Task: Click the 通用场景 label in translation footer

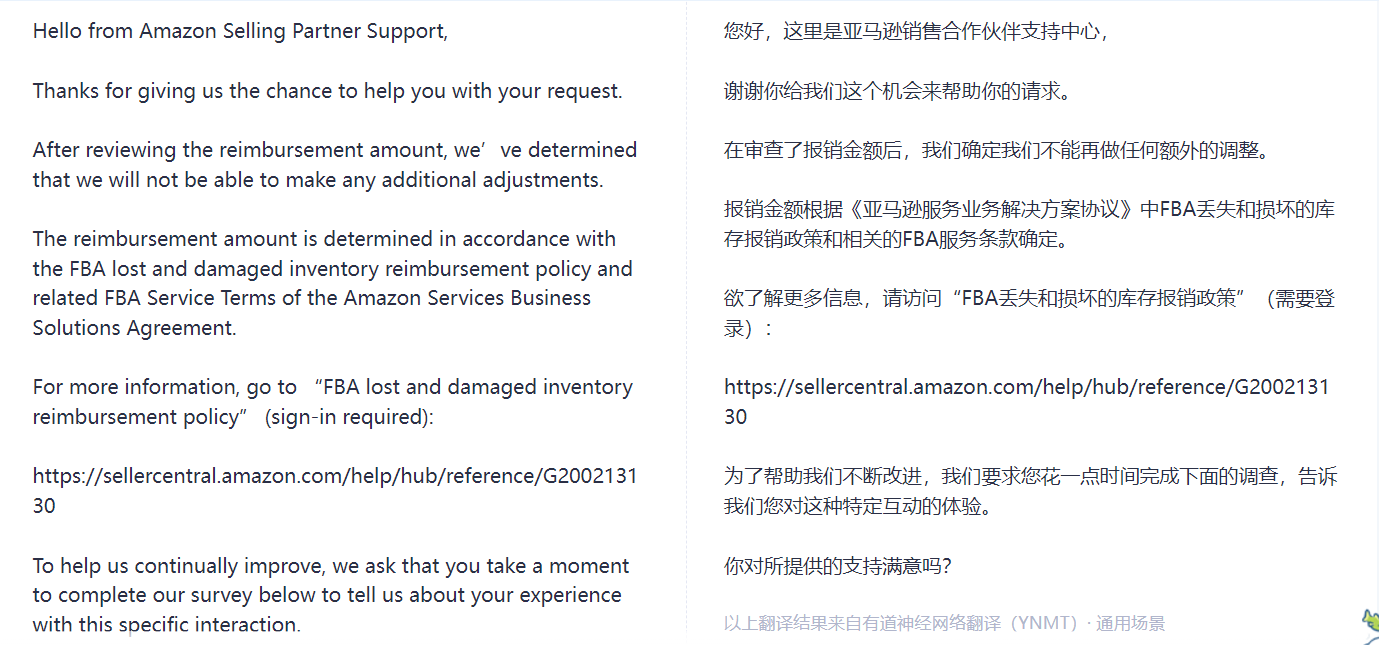Action: click(x=1130, y=624)
